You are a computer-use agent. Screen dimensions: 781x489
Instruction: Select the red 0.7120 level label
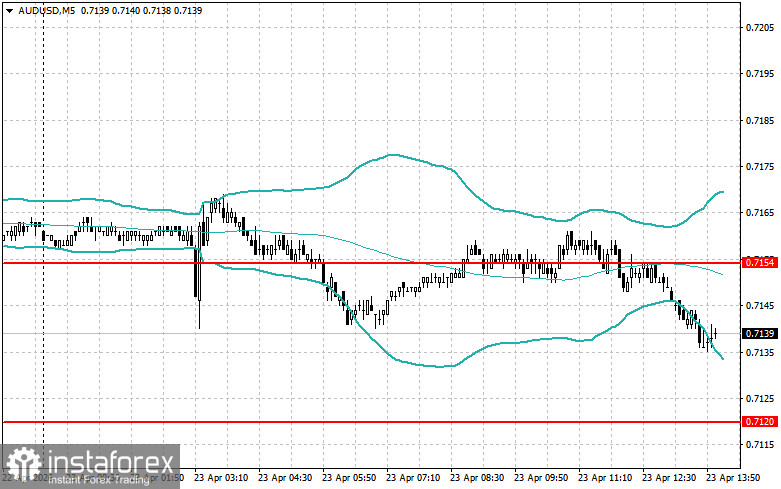(x=761, y=422)
